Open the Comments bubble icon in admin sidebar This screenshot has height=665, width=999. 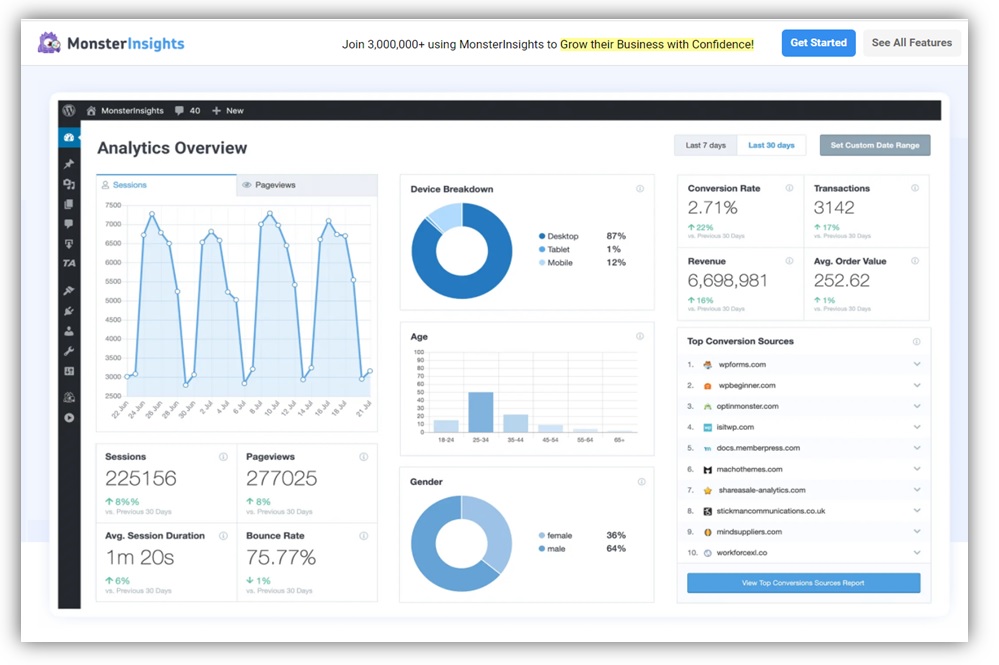click(68, 224)
